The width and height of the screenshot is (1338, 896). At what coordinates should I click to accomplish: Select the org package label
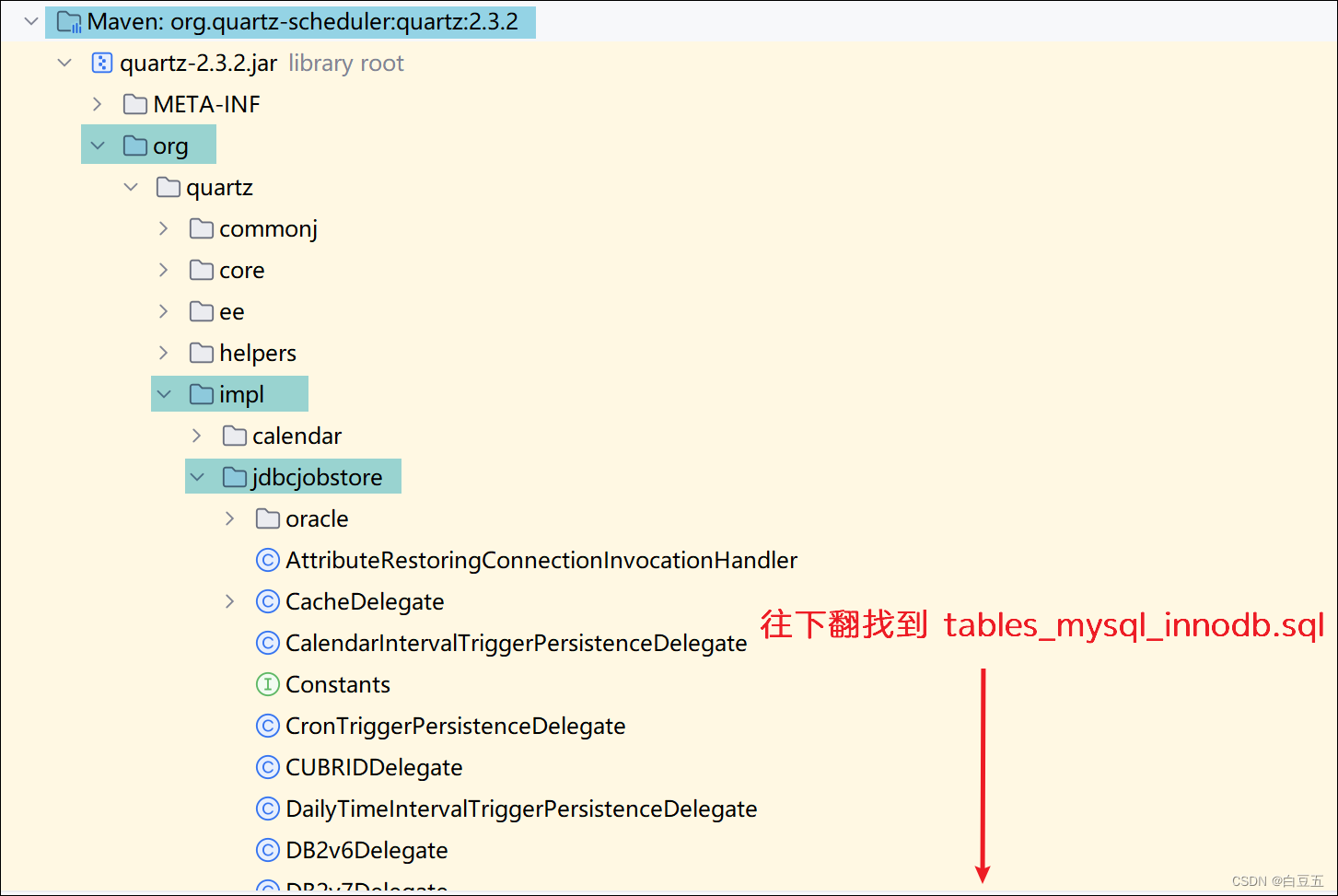pos(170,146)
